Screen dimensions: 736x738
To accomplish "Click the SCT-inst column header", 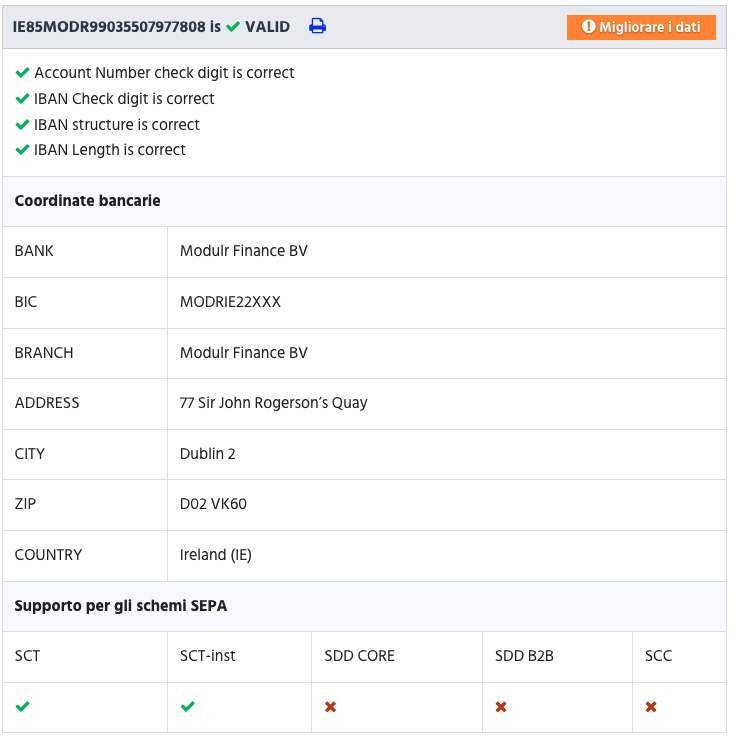I will click(x=208, y=656).
